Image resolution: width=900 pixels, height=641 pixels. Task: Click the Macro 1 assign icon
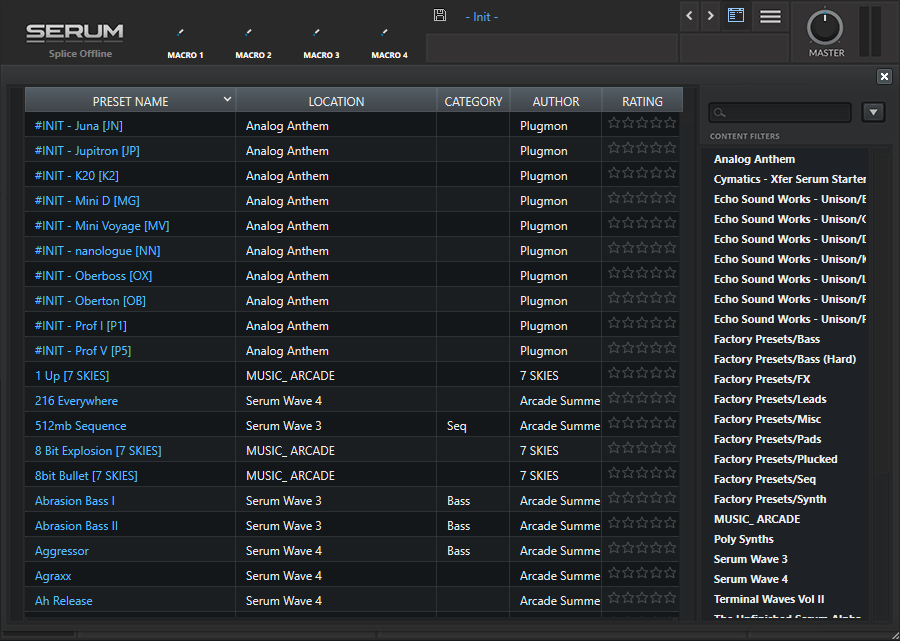click(x=180, y=33)
